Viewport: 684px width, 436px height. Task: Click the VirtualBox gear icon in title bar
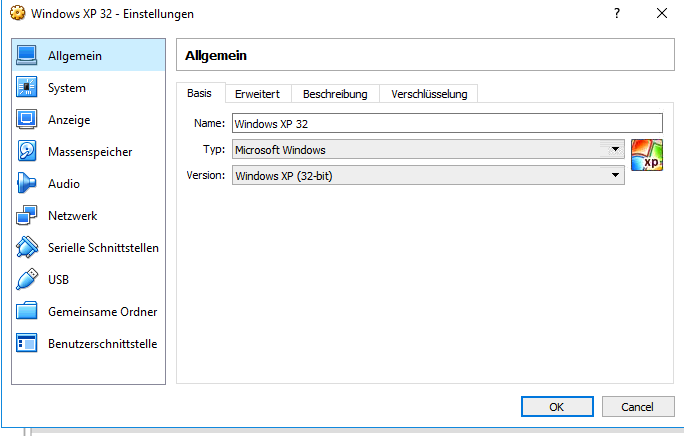(17, 13)
